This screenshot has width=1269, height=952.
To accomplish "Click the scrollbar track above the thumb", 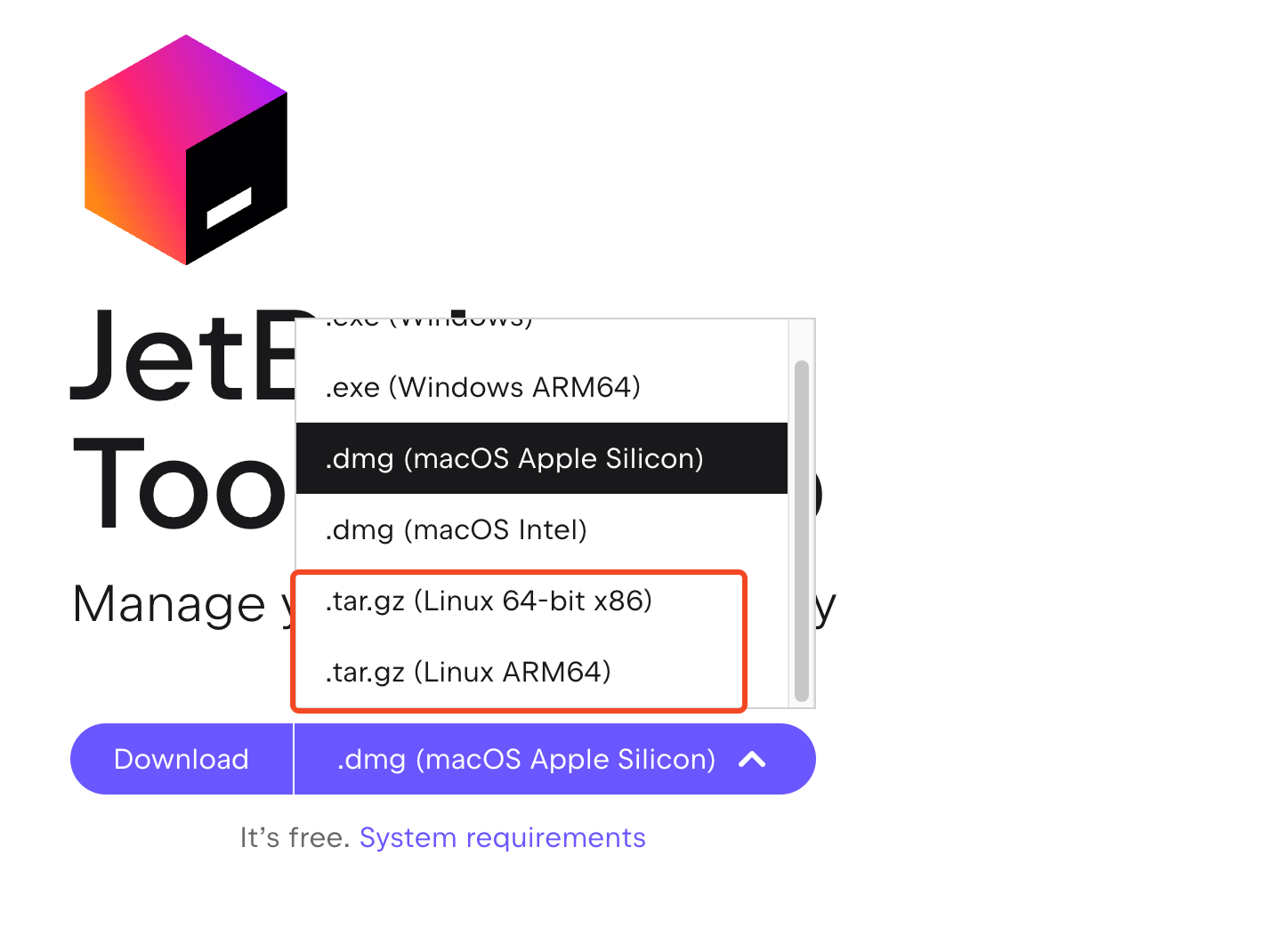I will point(801,341).
